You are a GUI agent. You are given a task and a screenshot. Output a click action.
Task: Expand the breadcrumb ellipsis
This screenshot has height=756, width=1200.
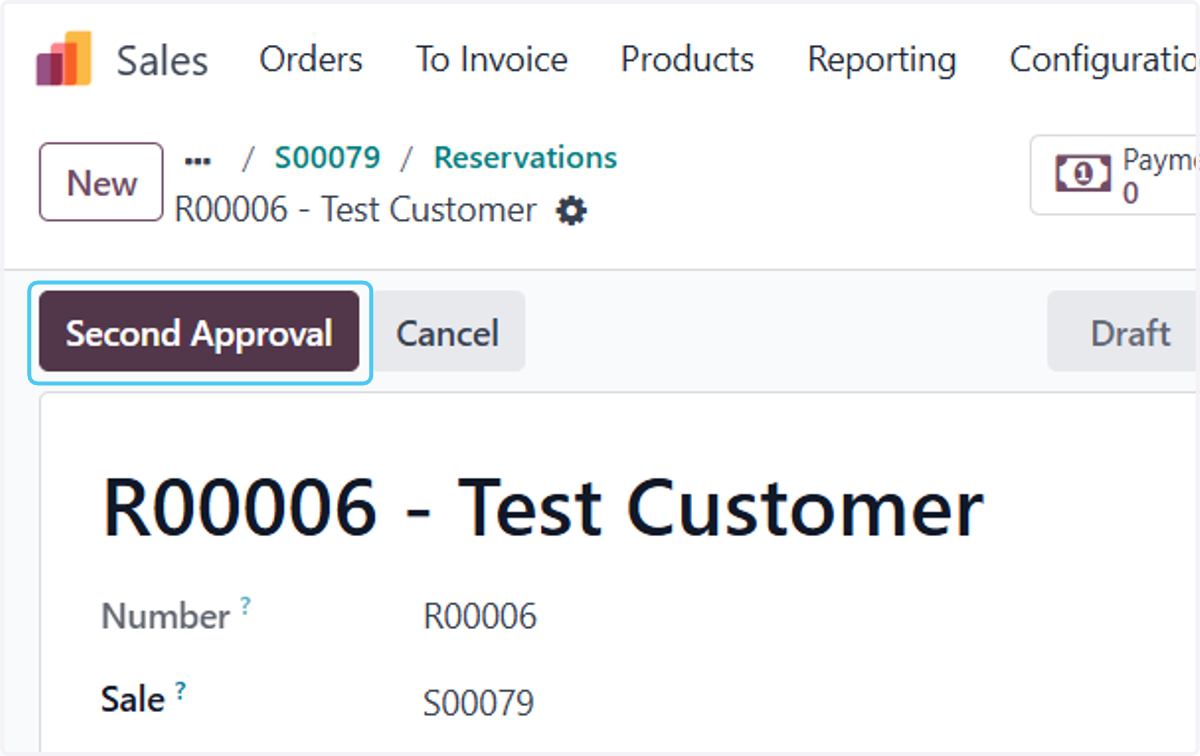click(199, 159)
